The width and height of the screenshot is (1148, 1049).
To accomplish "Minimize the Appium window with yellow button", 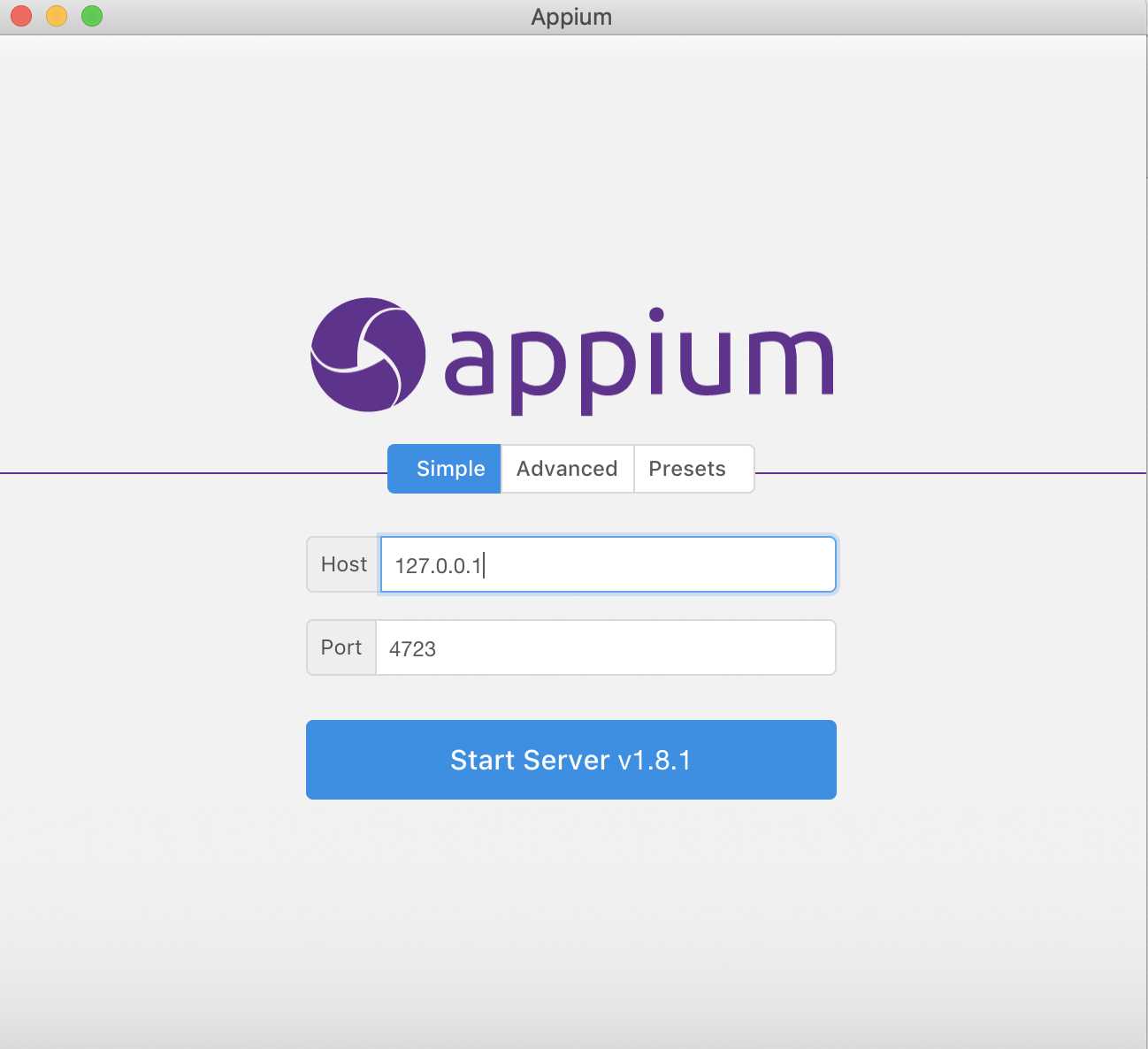I will pos(57,16).
